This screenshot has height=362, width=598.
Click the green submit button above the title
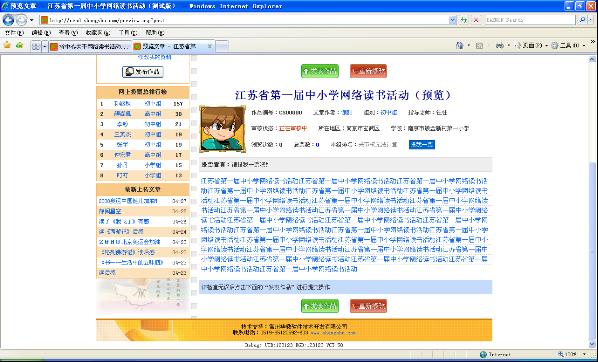tap(320, 71)
